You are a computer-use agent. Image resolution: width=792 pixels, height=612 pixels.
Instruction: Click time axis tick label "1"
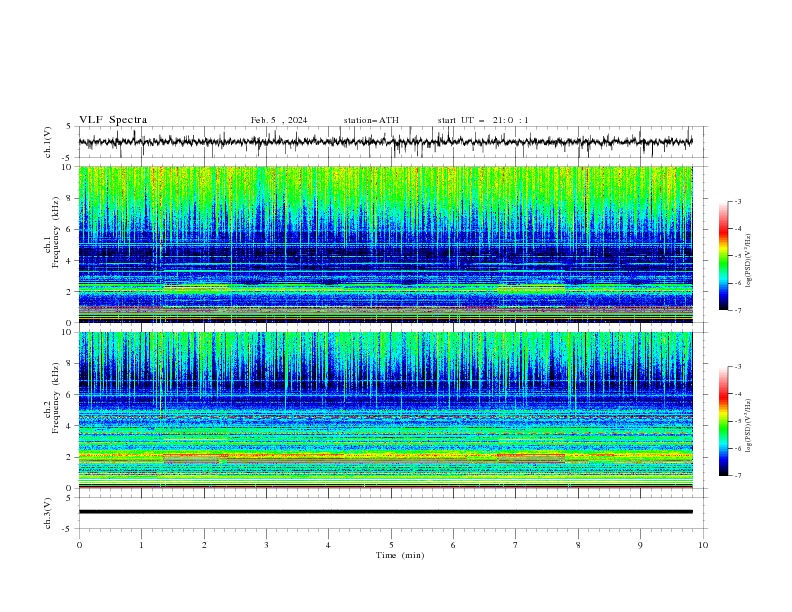click(x=141, y=545)
